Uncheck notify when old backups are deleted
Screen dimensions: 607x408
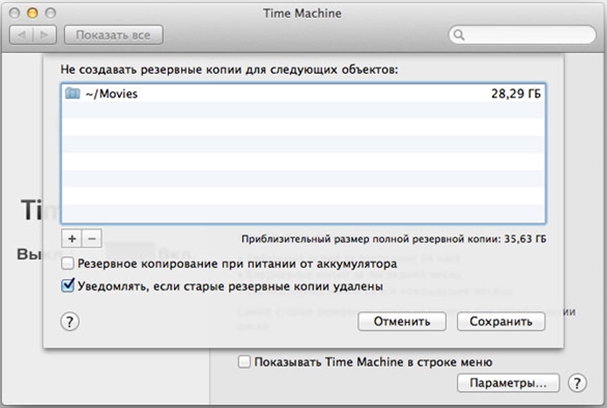click(67, 286)
